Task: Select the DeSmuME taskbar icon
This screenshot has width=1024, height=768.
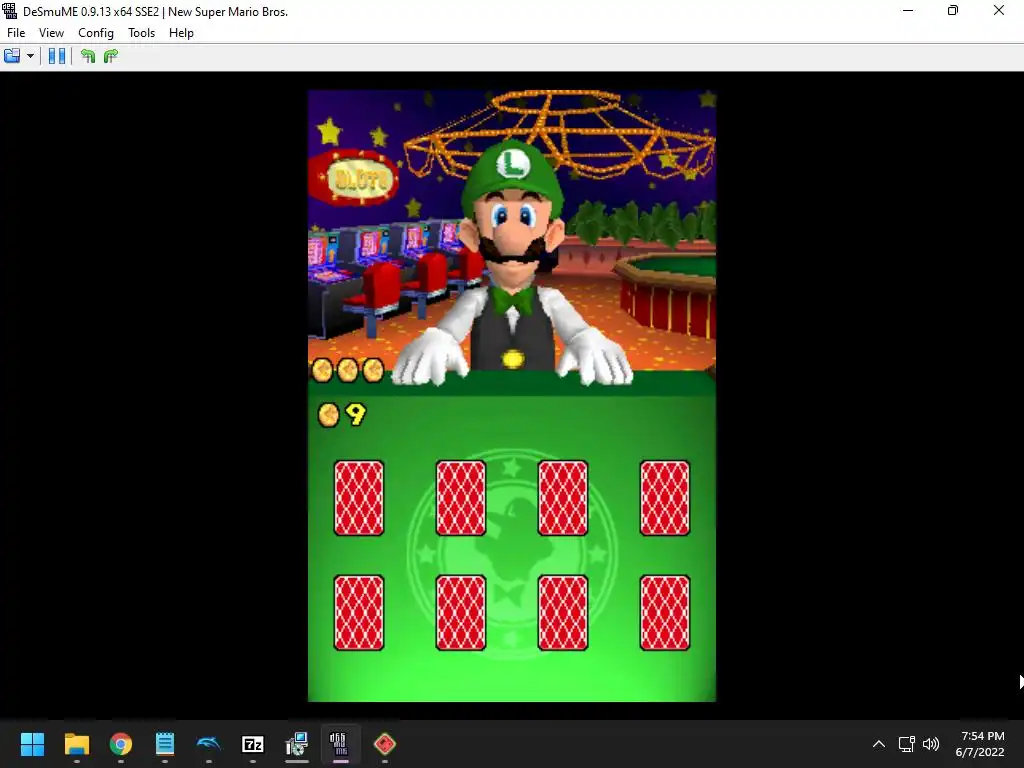Action: (340, 744)
